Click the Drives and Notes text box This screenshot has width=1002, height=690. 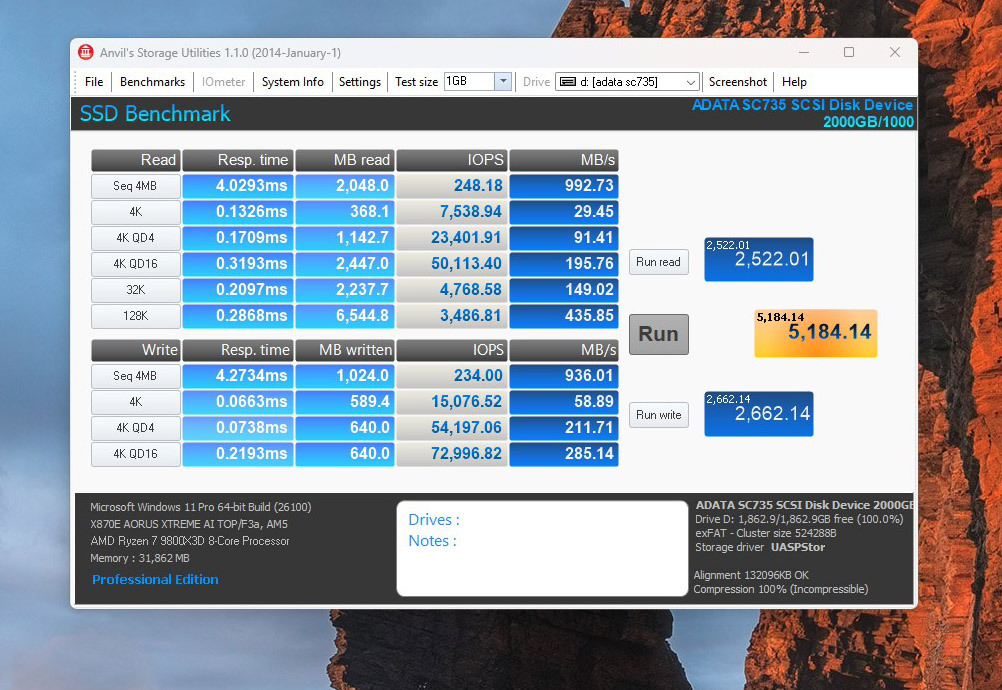coord(542,548)
